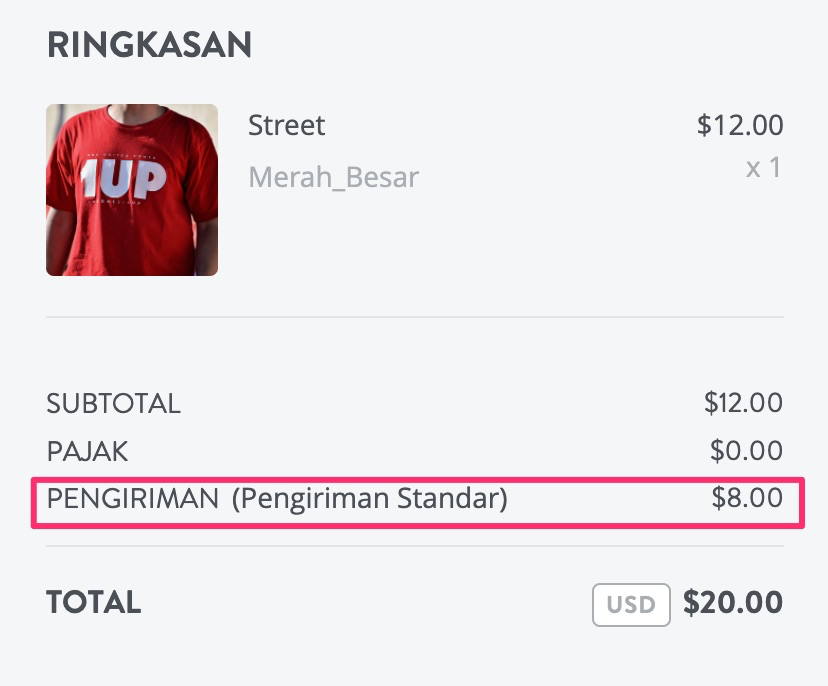Viewport: 828px width, 686px height.
Task: Click the highlighted PENGIRIMAN shipping label
Action: 133,499
